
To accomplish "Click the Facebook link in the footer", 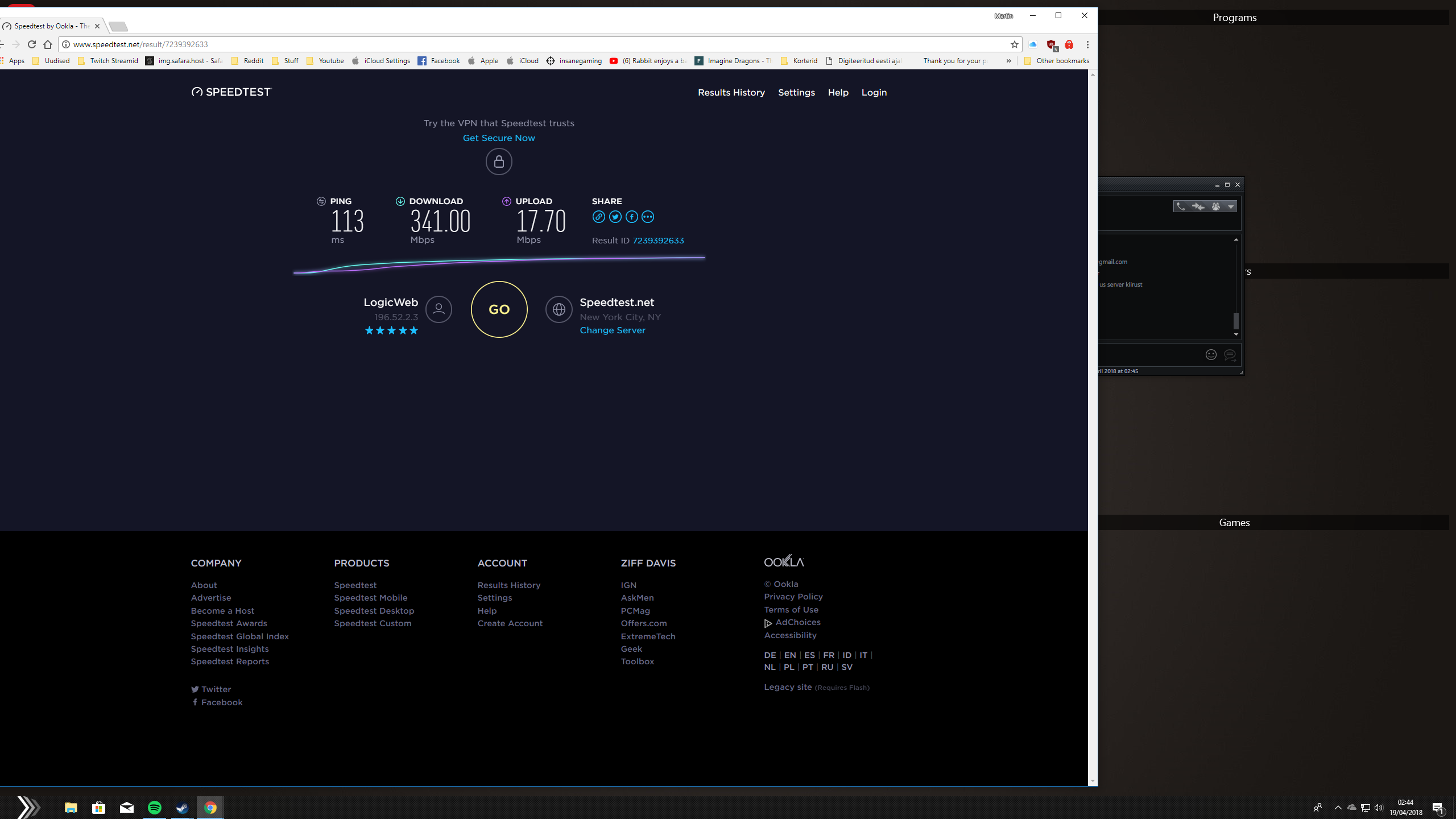I will pos(217,702).
